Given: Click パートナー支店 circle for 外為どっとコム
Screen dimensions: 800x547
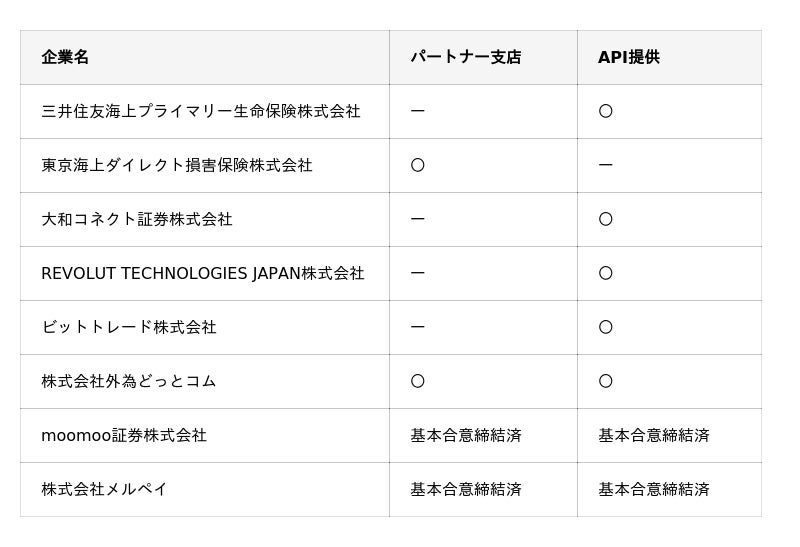Looking at the screenshot, I should [417, 381].
